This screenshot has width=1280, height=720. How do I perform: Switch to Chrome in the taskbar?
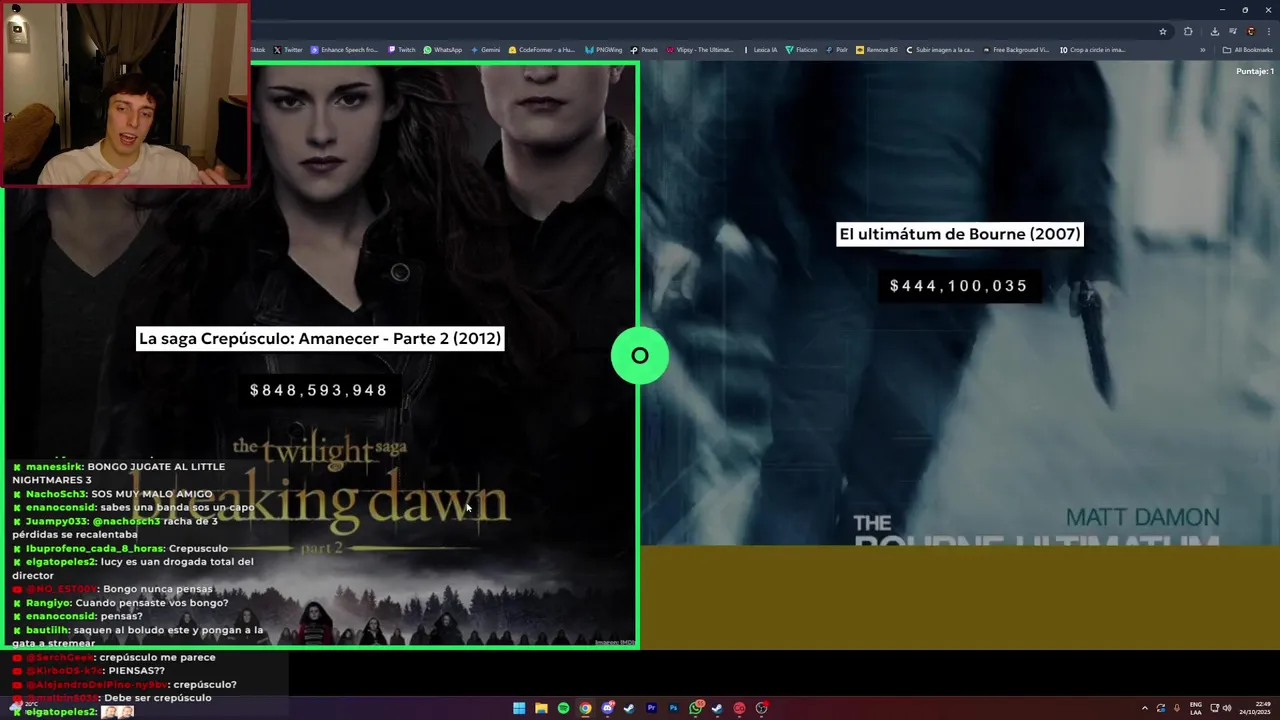(x=585, y=708)
